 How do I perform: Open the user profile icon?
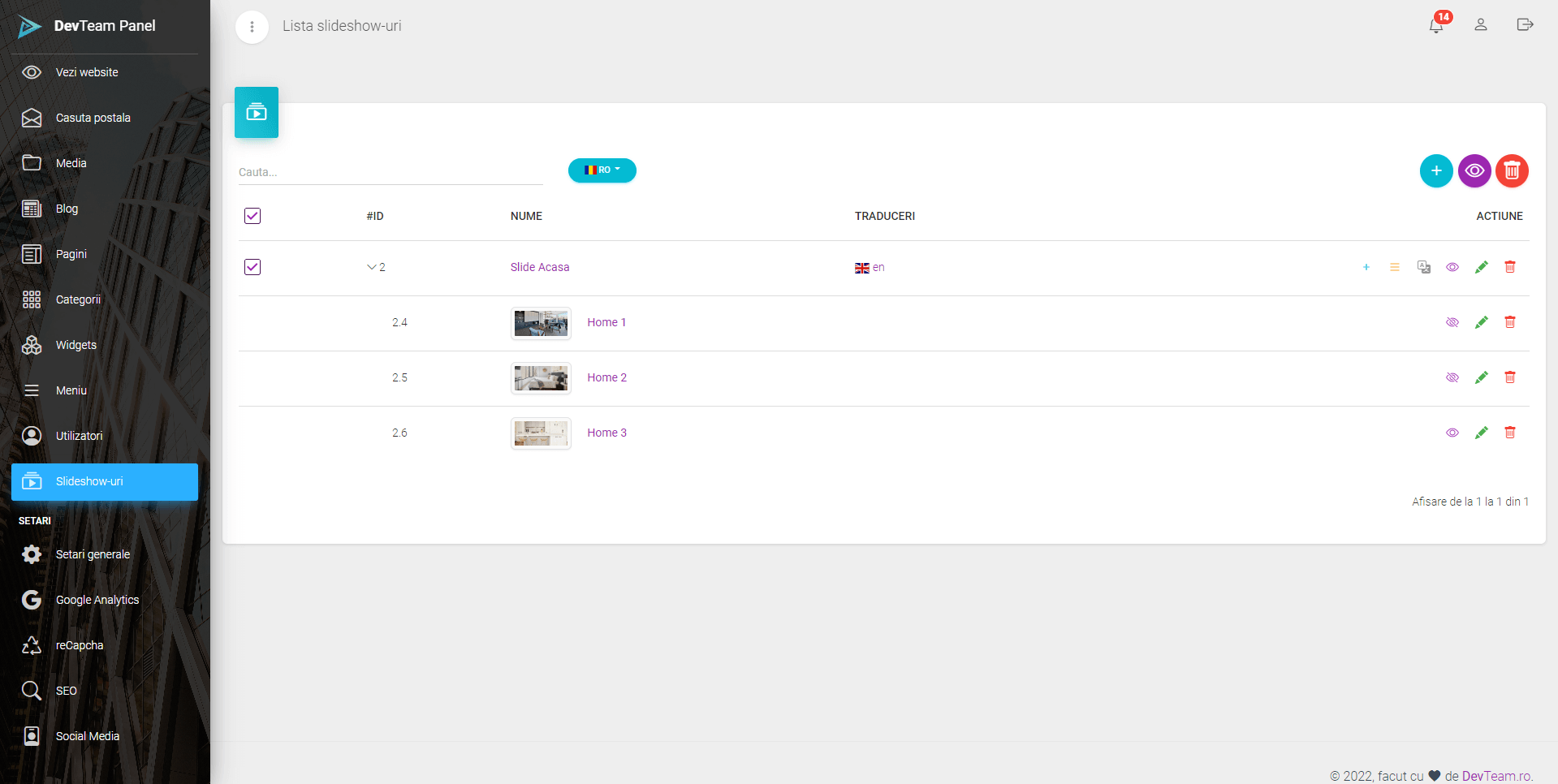coord(1481,25)
